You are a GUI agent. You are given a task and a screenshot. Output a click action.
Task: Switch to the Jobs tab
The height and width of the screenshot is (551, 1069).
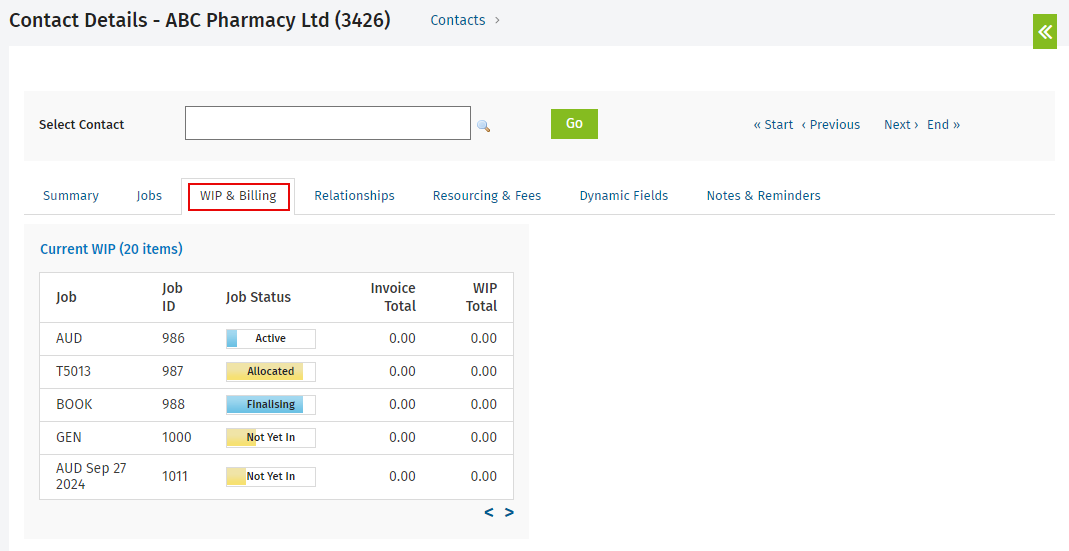coord(149,196)
